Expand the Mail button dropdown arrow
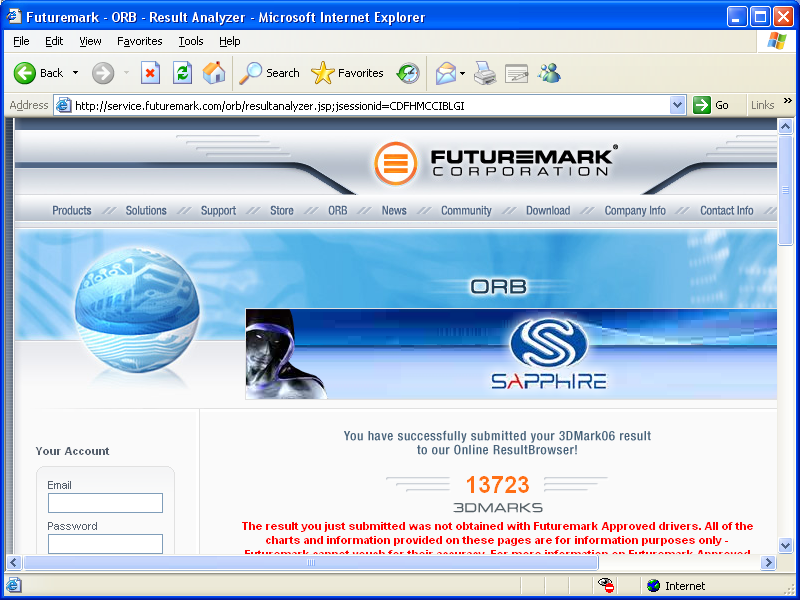This screenshot has height=600, width=800. 462,73
